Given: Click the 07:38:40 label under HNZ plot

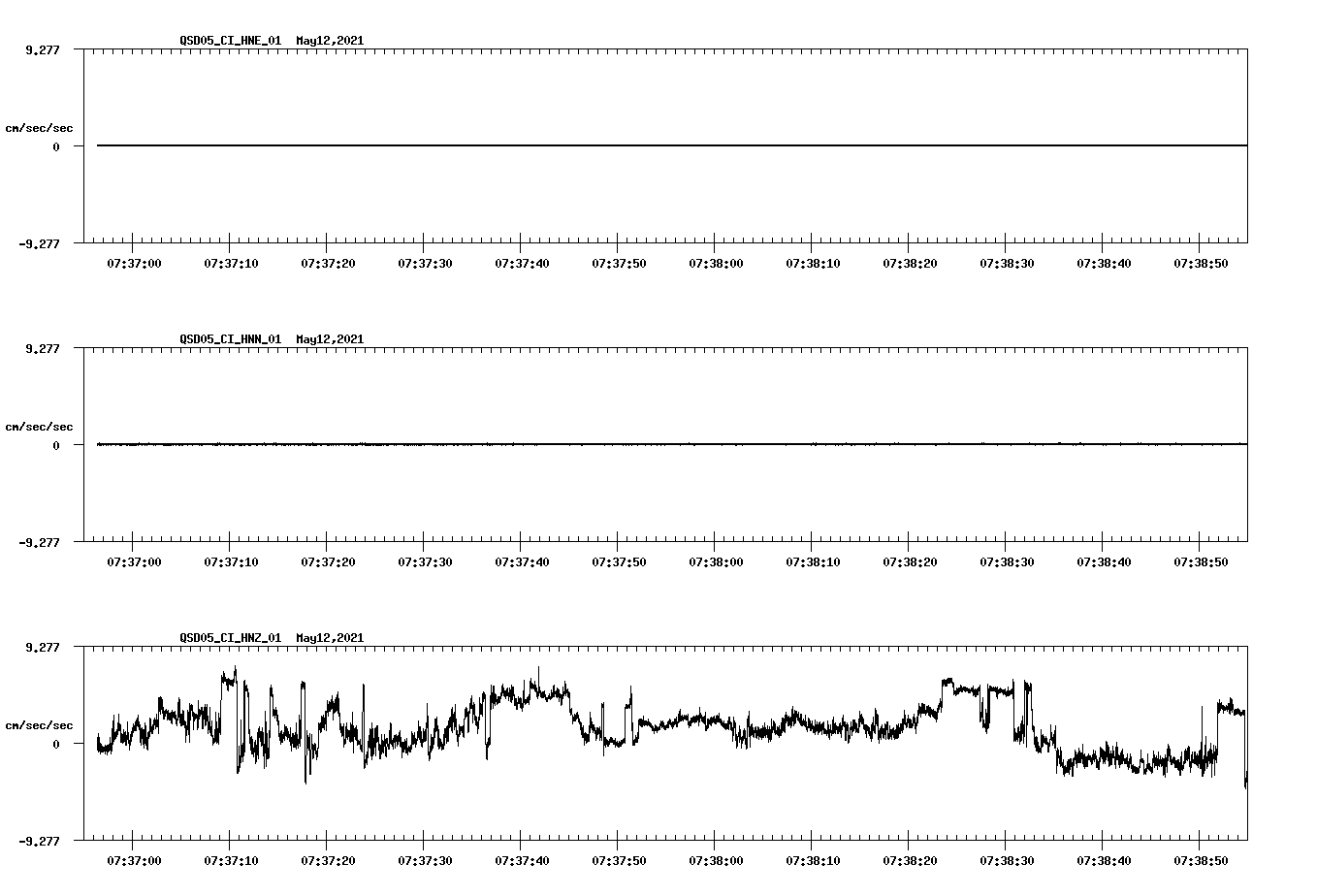Looking at the screenshot, I should pyautogui.click(x=1104, y=861).
